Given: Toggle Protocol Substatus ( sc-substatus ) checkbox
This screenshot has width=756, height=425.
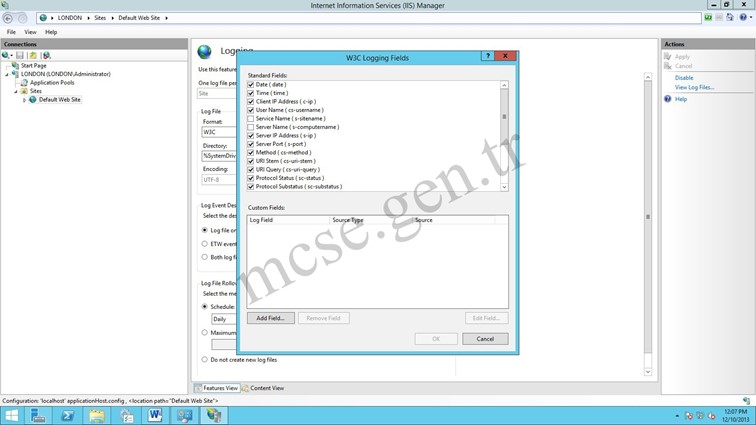Looking at the screenshot, I should [x=251, y=187].
